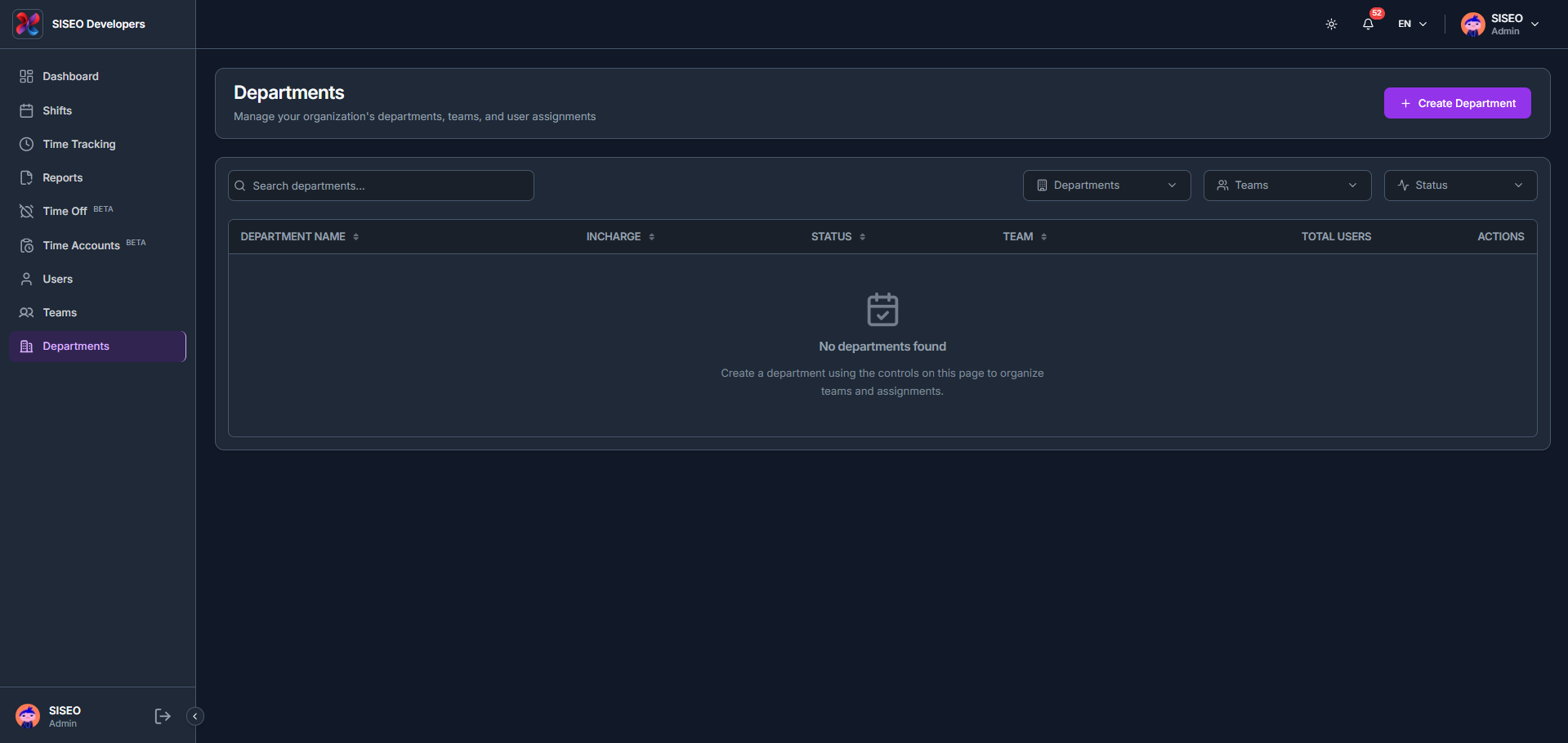Sort by Team column arrows icon
Screen dimensions: 1568x743
click(x=1043, y=236)
